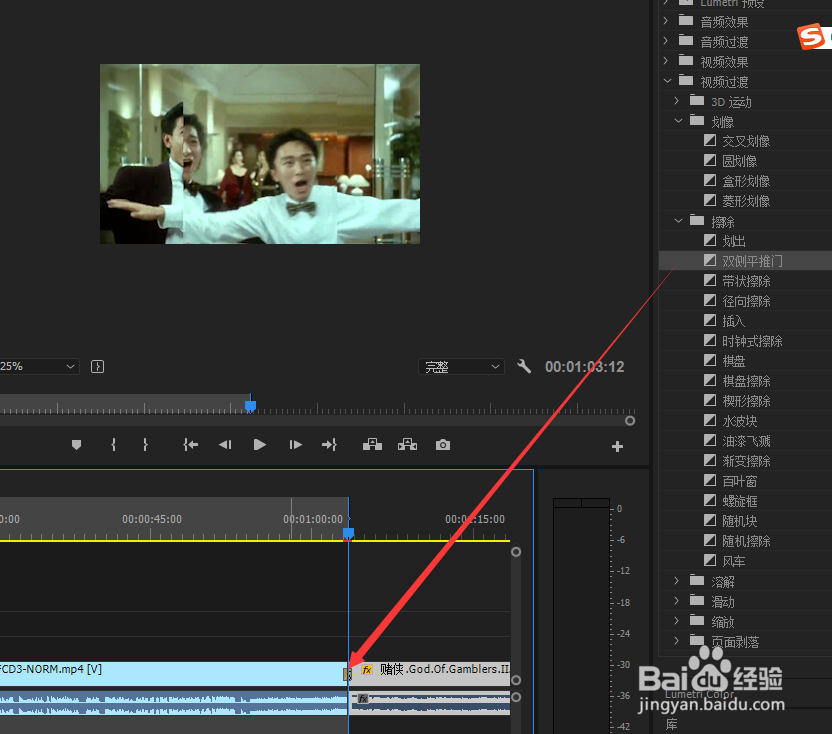Viewport: 832px width, 734px height.
Task: Collapse the 视频过渡 folder
Action: pos(667,81)
